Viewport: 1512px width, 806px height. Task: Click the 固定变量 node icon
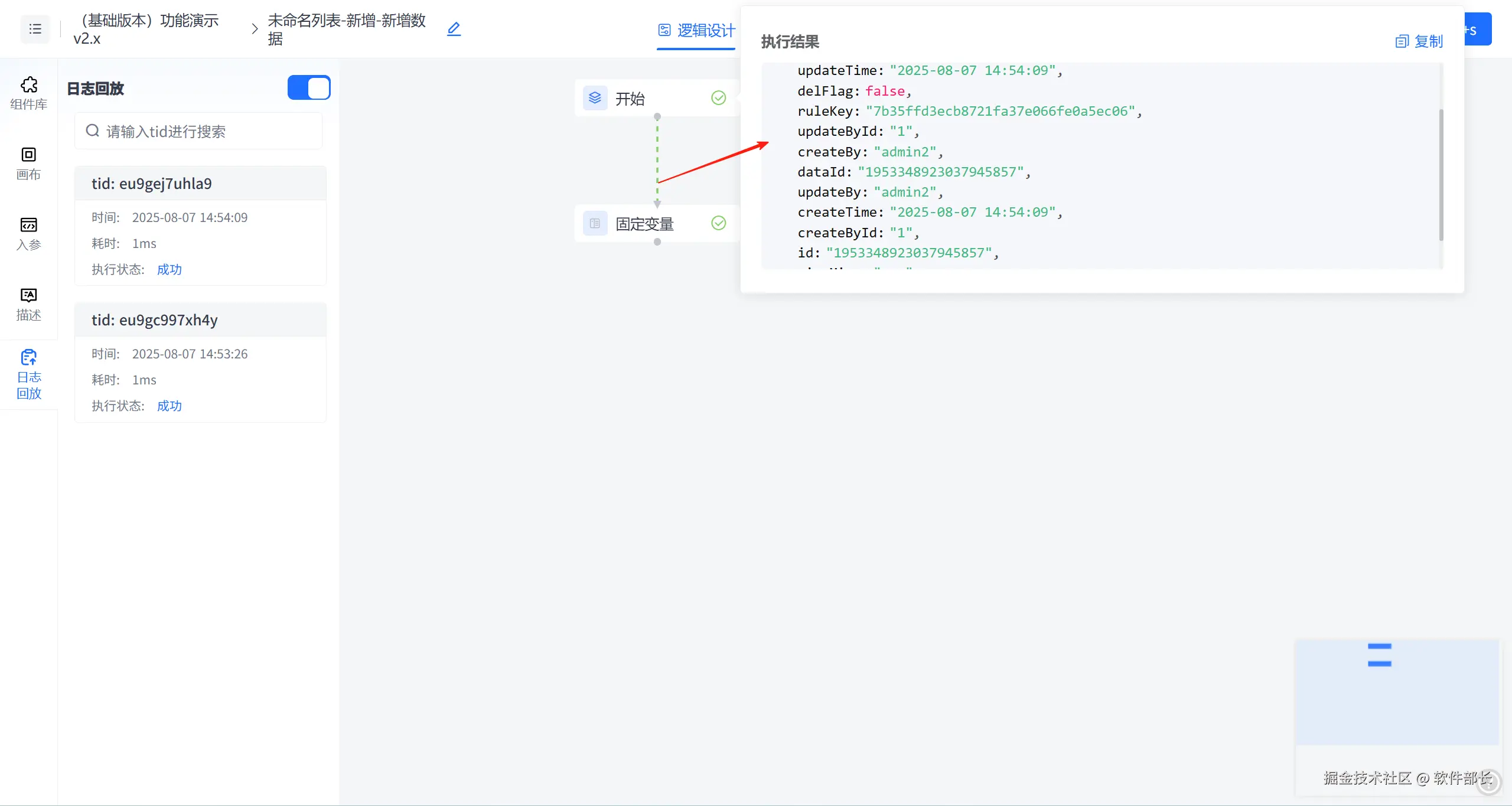click(x=595, y=224)
